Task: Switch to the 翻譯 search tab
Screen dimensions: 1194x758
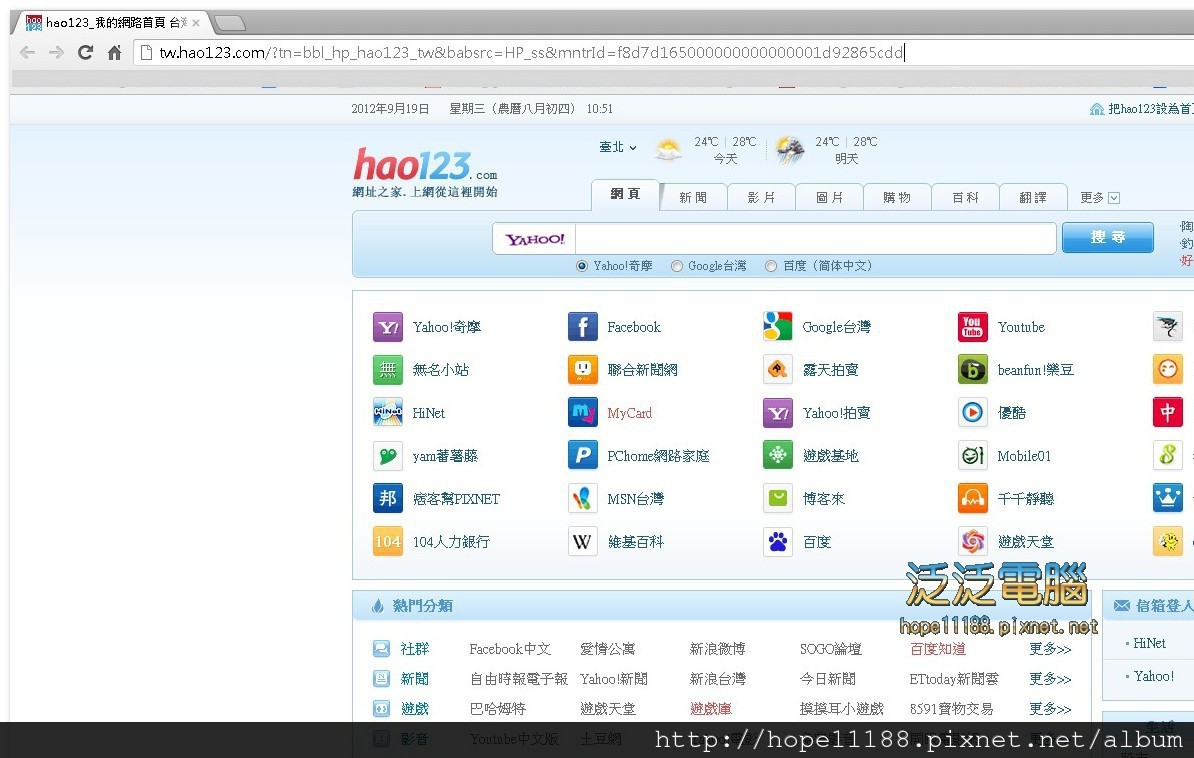Action: coord(1033,197)
